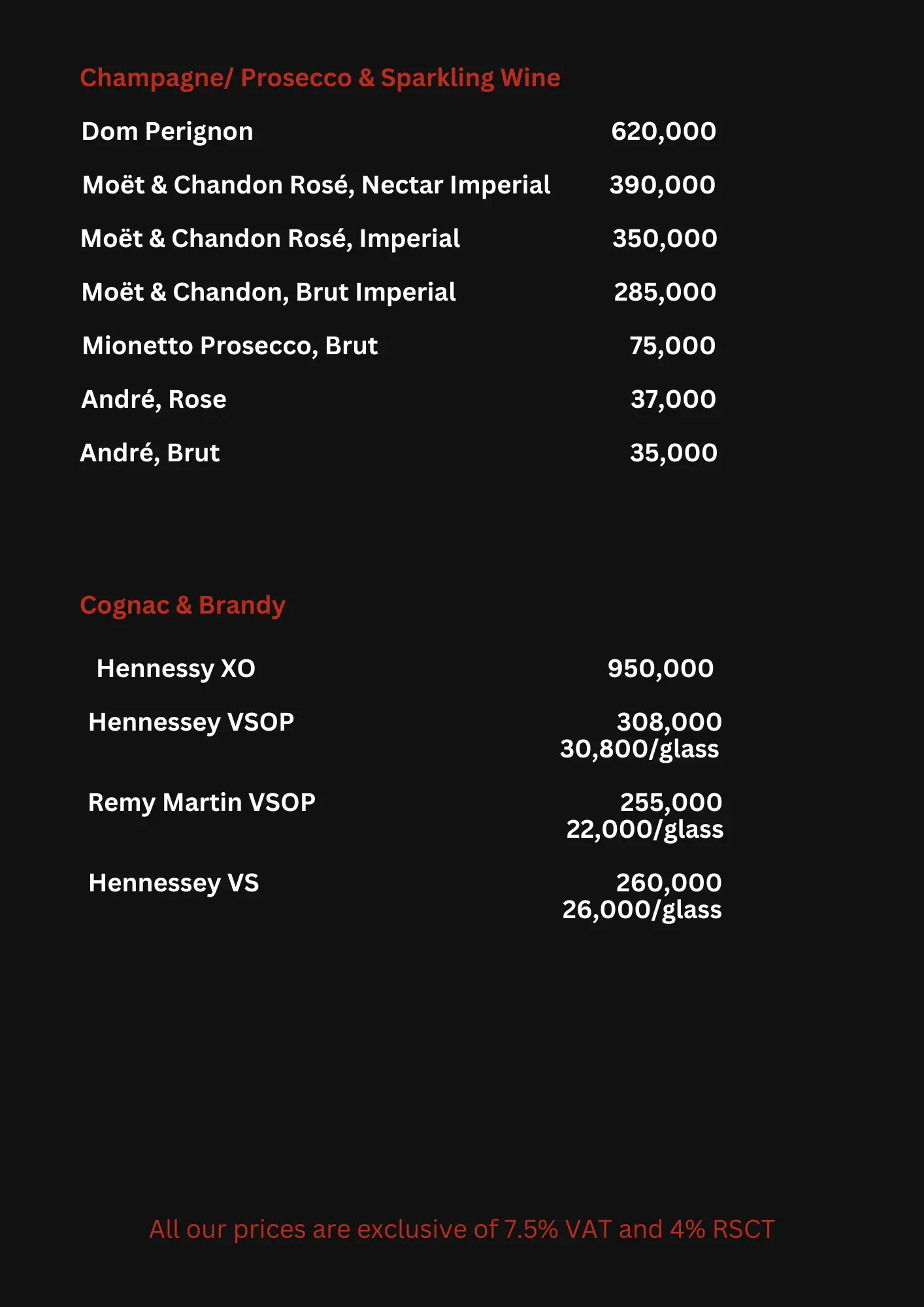Image resolution: width=924 pixels, height=1307 pixels.
Task: Click the 75,000 Prosecco price
Action: pos(672,346)
